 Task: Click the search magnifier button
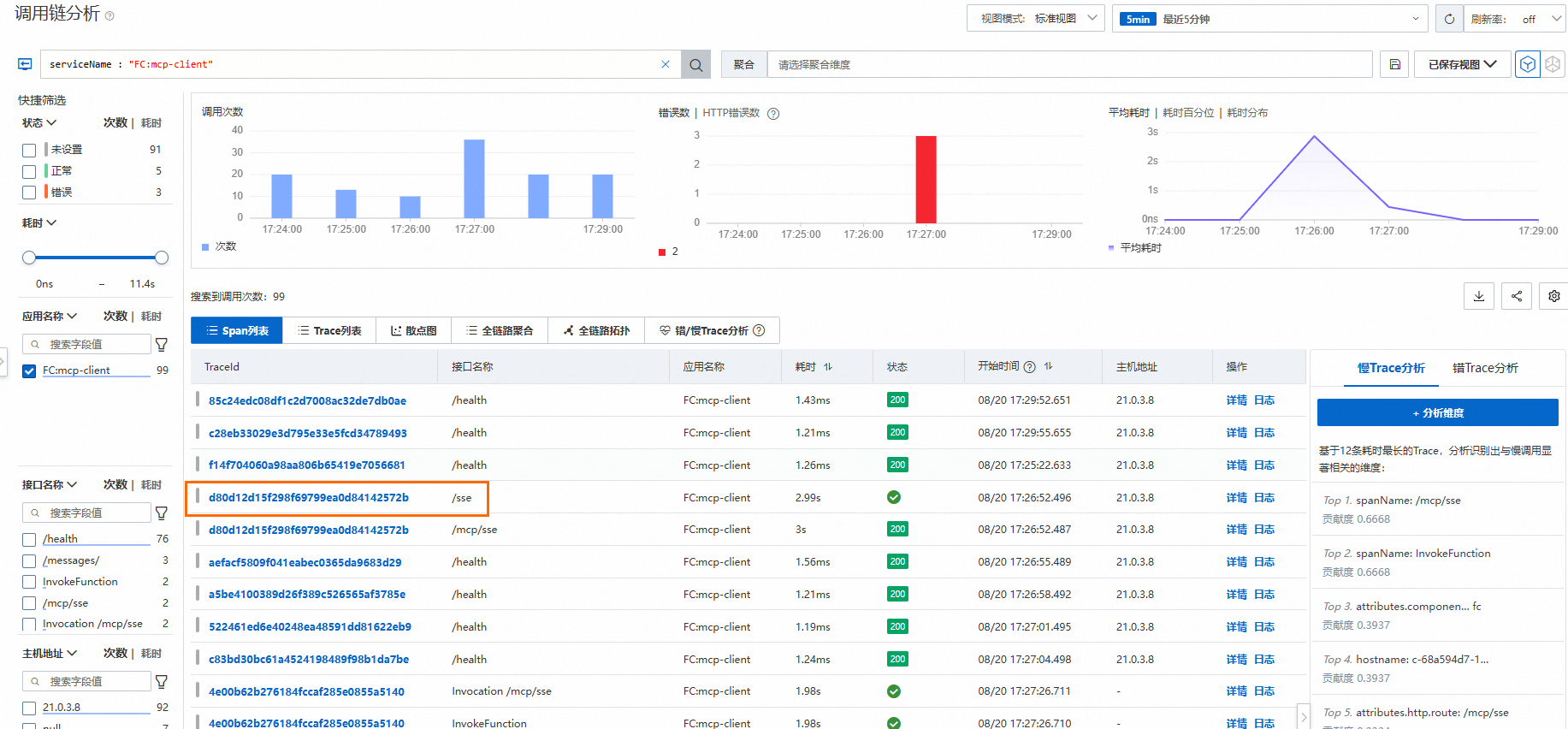pyautogui.click(x=696, y=64)
